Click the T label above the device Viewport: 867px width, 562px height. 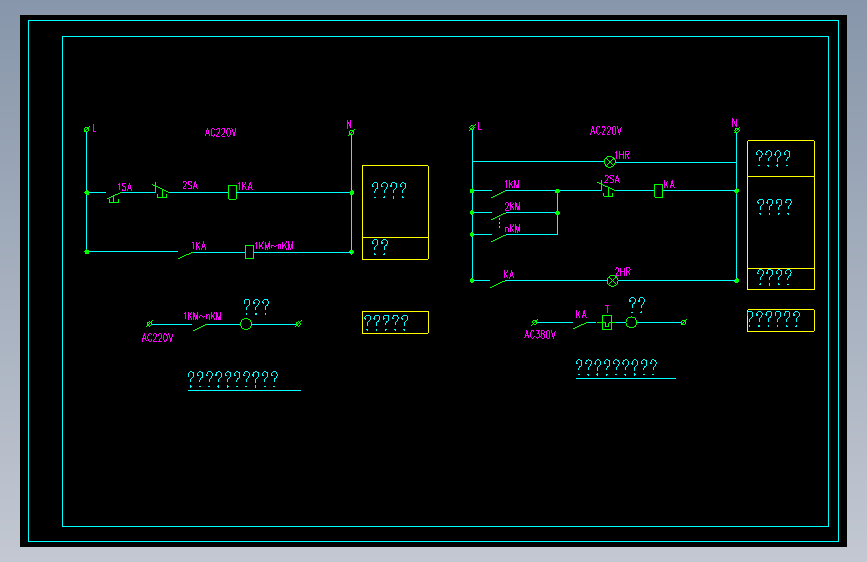coord(607,309)
